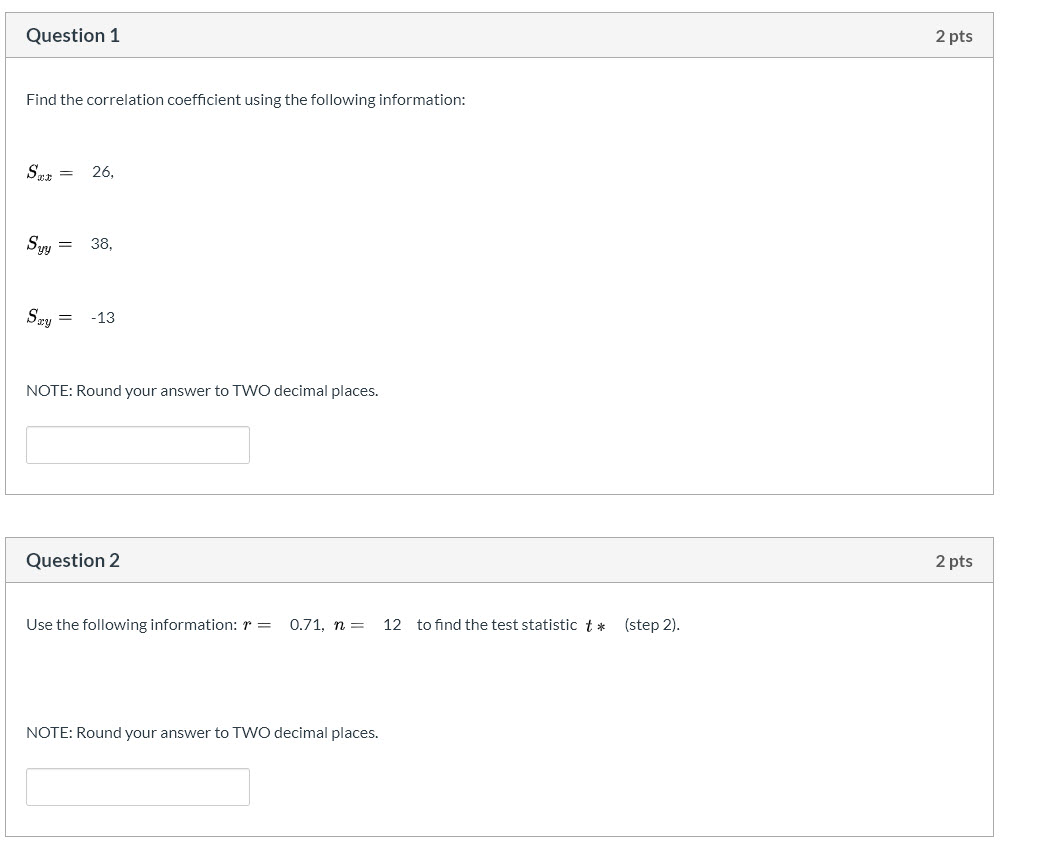Click the Syy formula symbol
Screen dimensions: 1060x845
coord(39,245)
